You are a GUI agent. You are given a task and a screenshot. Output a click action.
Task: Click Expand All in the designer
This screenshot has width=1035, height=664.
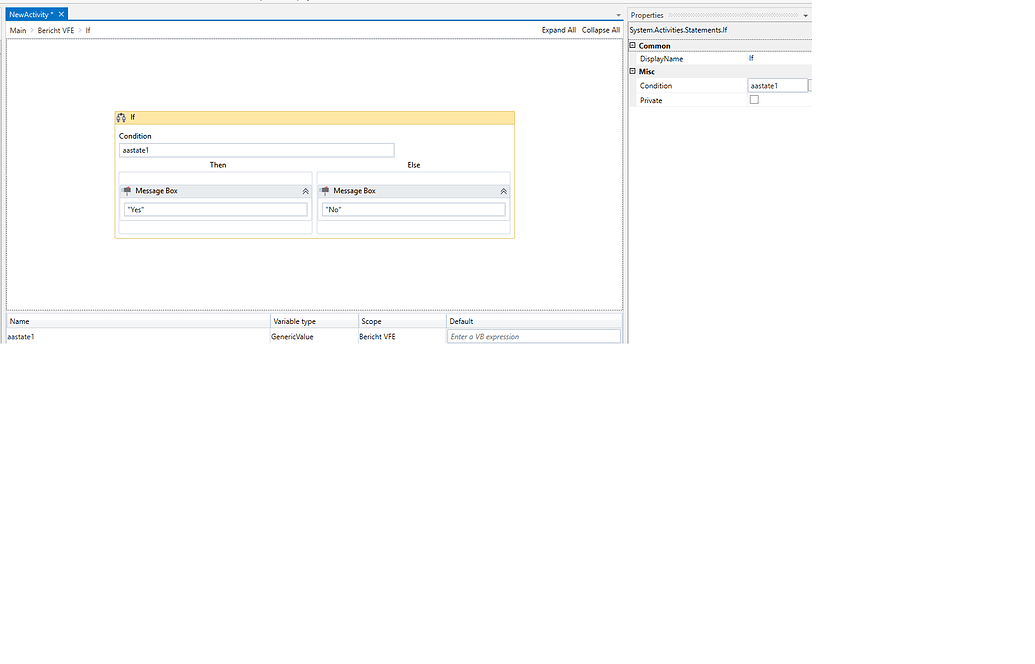tap(558, 30)
